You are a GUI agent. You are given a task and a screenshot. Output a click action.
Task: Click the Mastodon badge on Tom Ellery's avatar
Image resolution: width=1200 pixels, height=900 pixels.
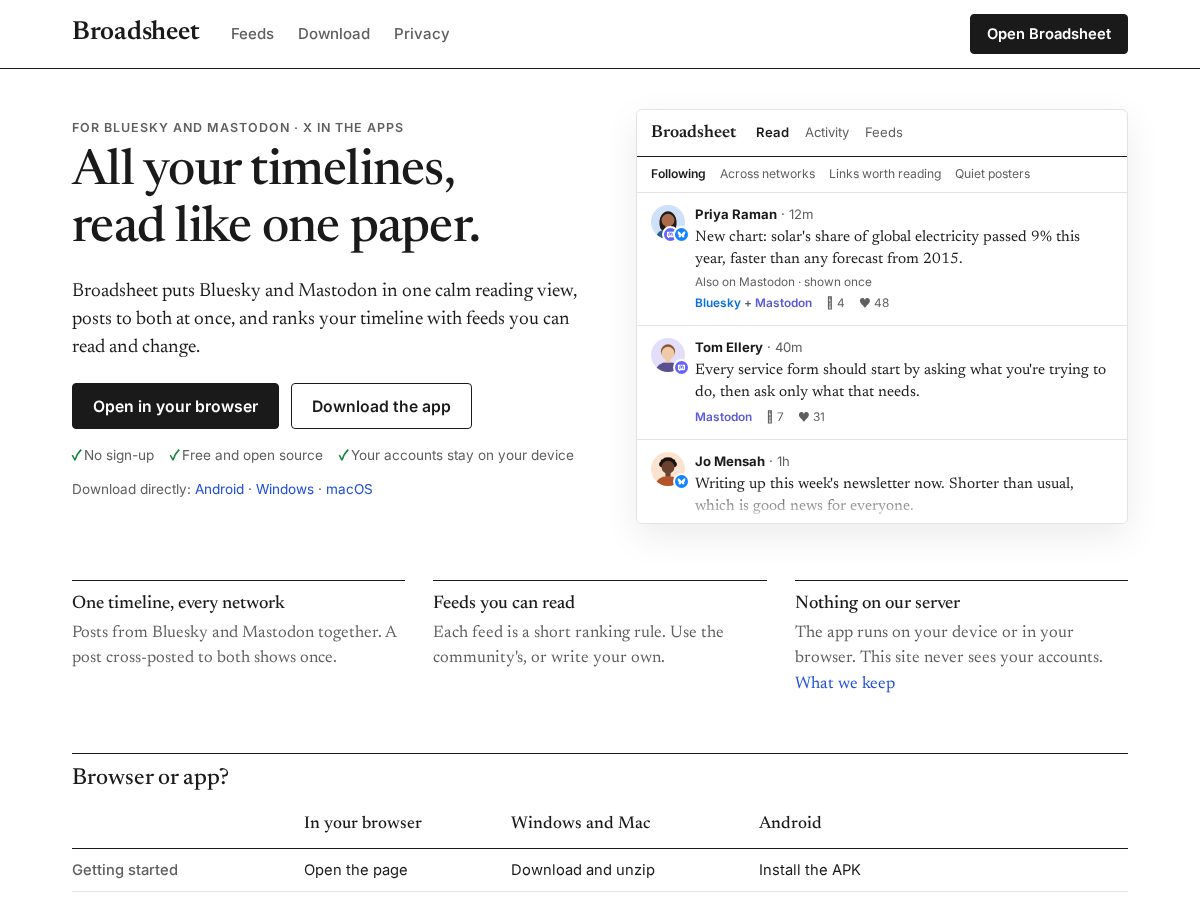[681, 367]
